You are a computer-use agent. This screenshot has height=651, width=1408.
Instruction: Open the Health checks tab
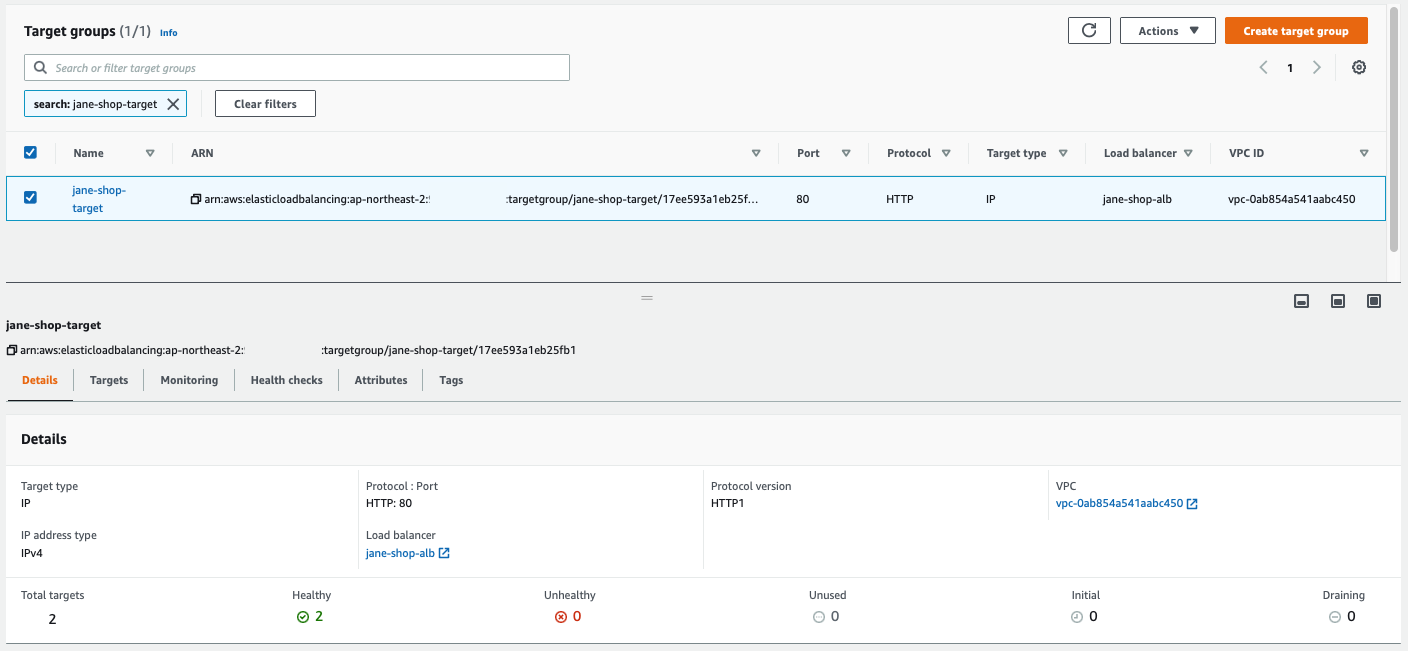click(287, 380)
